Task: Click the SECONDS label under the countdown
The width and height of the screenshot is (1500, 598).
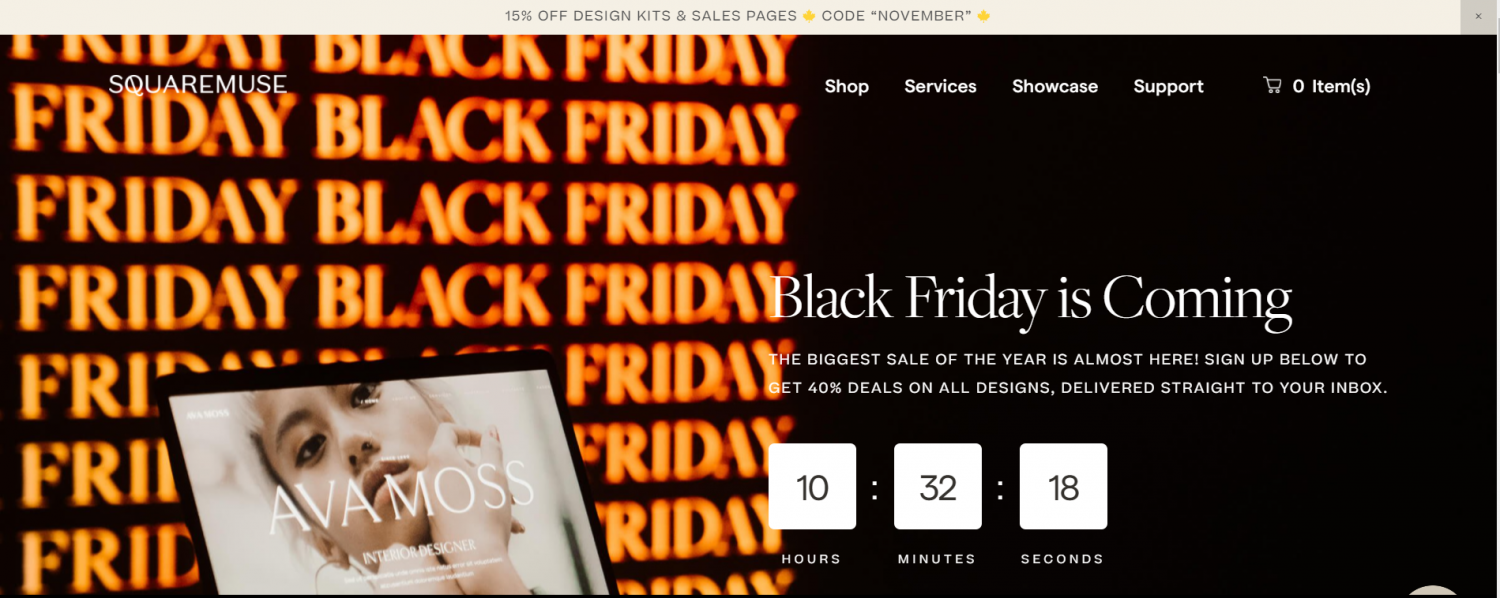Action: point(1062,559)
